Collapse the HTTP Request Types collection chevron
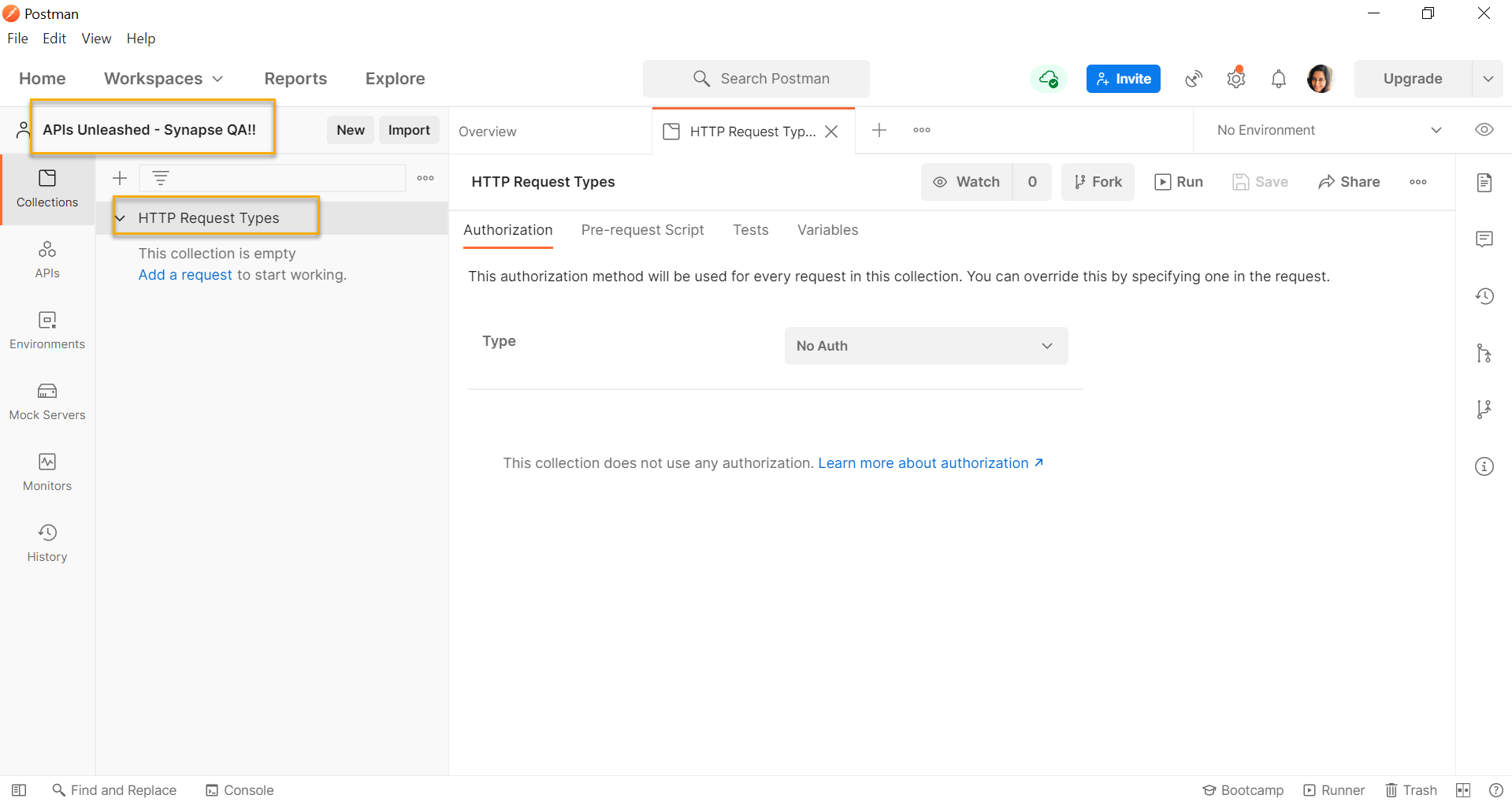 pyautogui.click(x=121, y=218)
